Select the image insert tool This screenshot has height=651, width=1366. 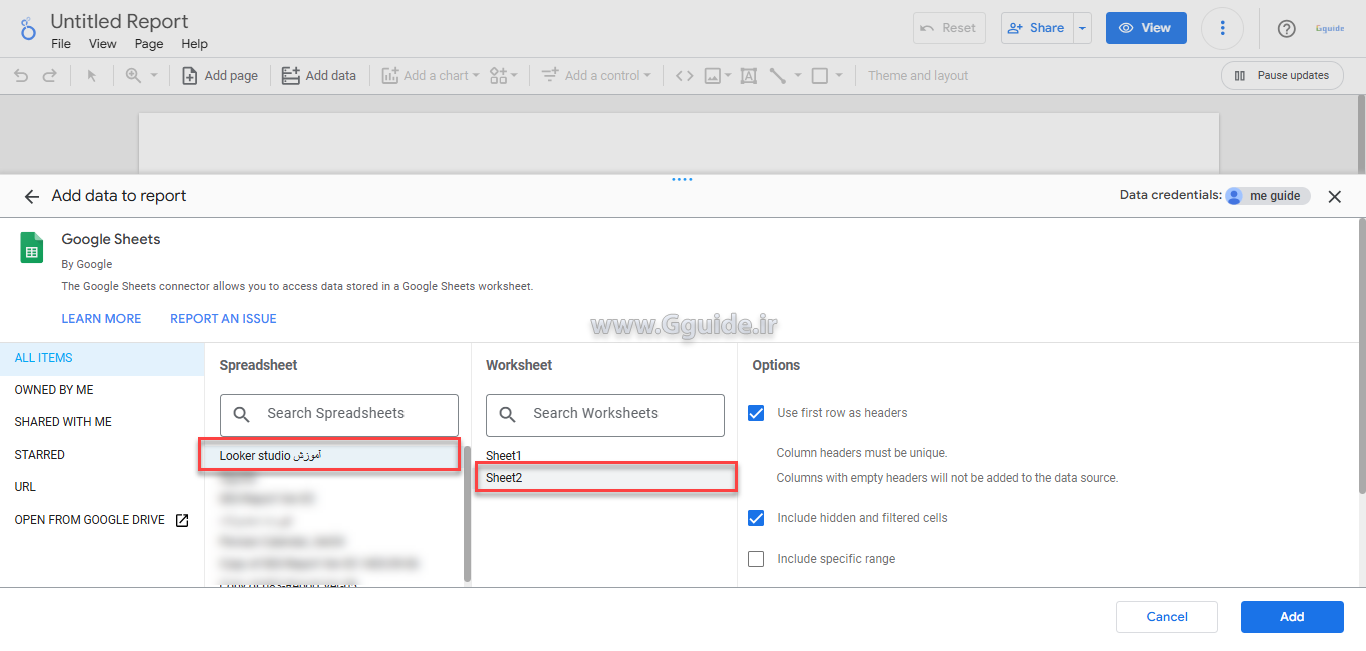click(x=712, y=75)
